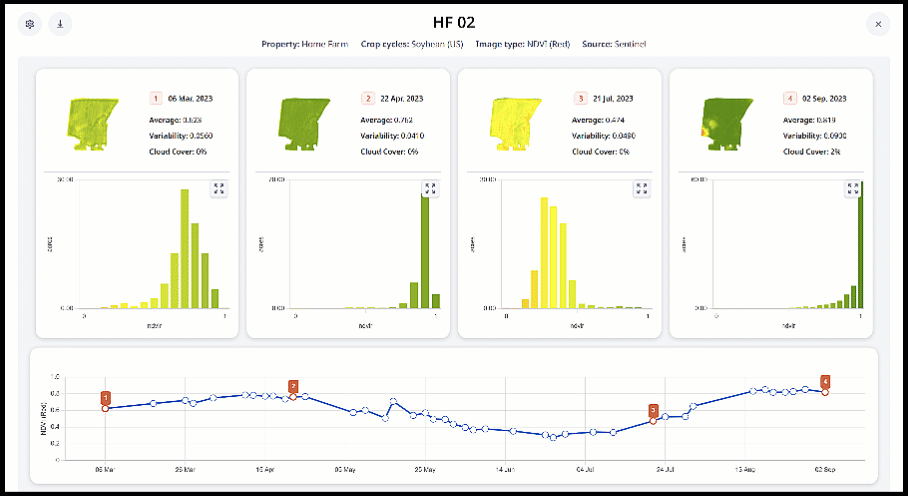
Task: Click the download icon button
Action: (60, 24)
